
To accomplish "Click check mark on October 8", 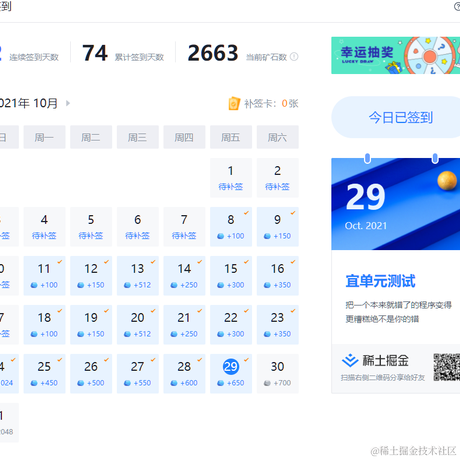I will (246, 213).
